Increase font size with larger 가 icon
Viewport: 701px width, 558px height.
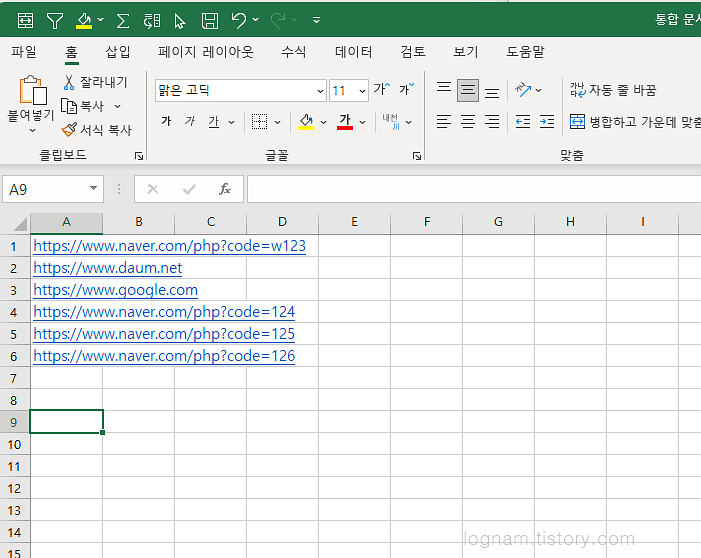(382, 89)
